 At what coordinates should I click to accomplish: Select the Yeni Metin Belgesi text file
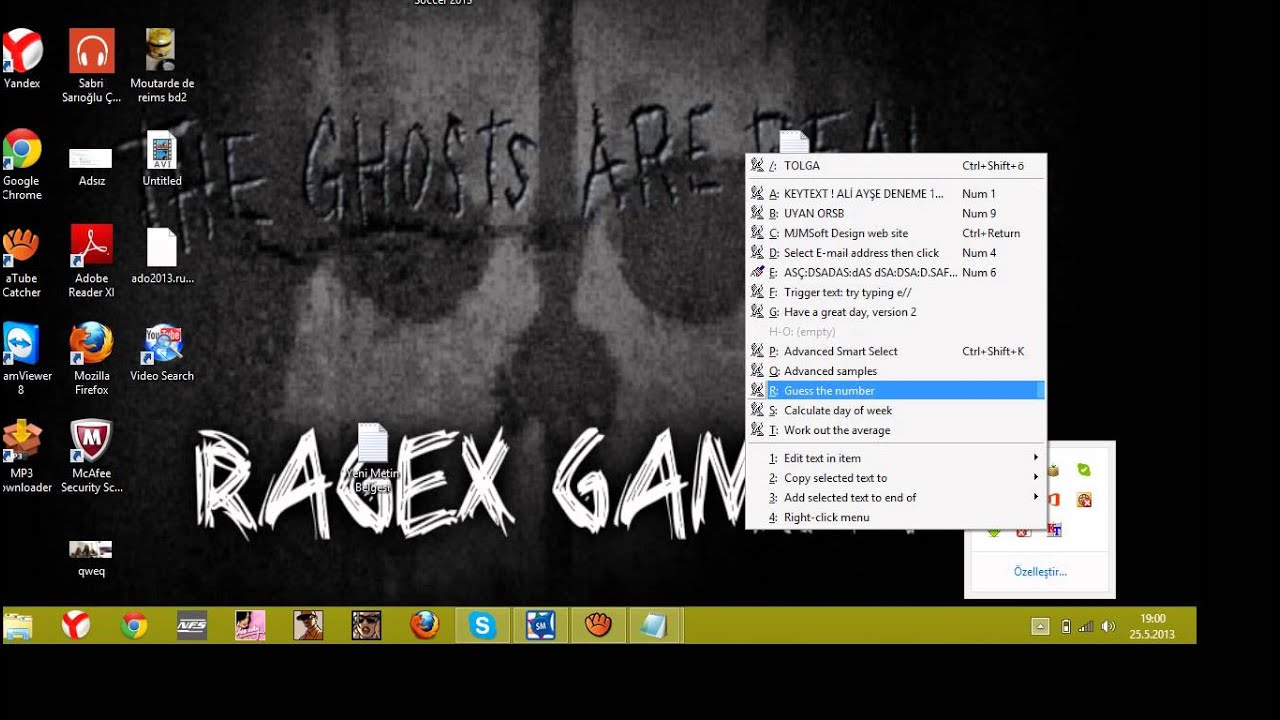click(x=372, y=459)
